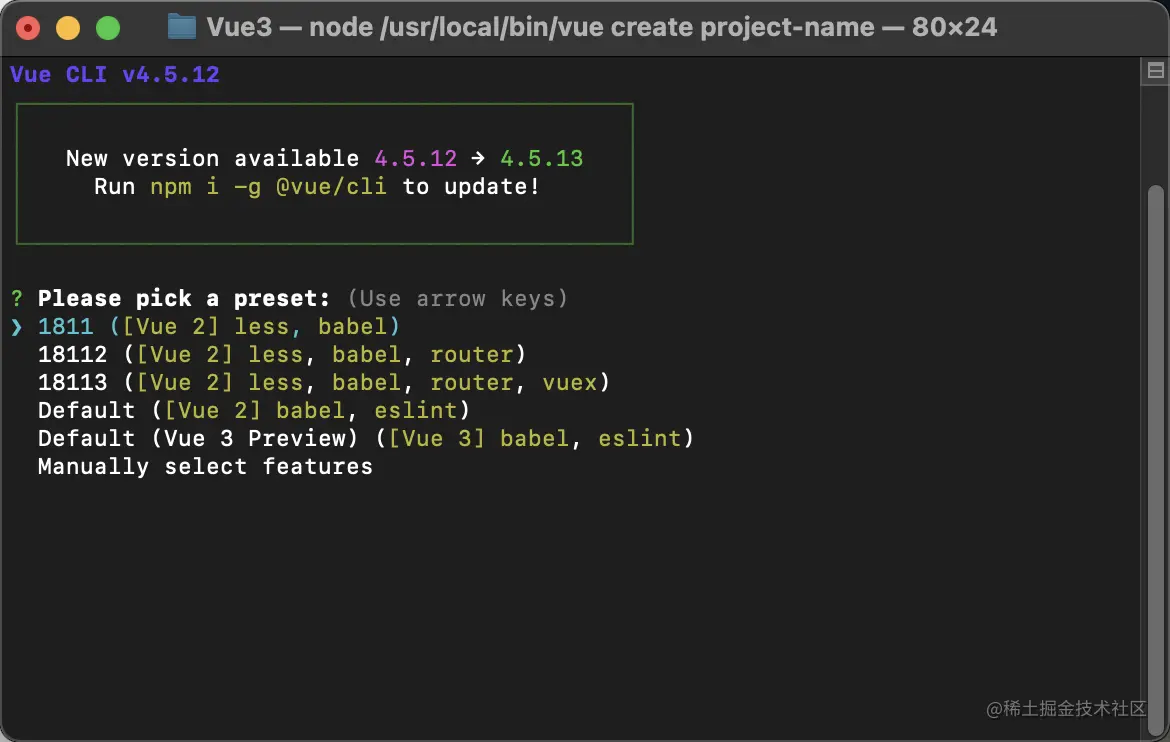Choose Default Vue 2 babel, eslint preset
The height and width of the screenshot is (742, 1170).
[254, 411]
